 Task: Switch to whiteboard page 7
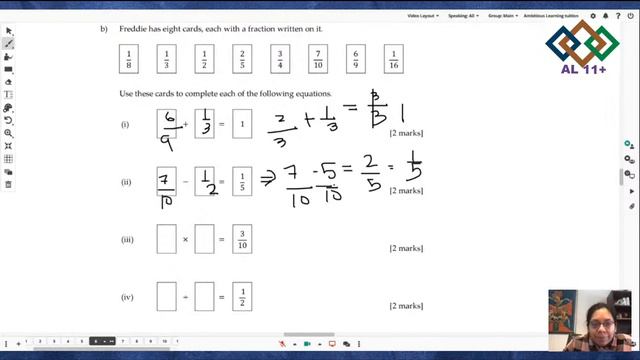click(123, 341)
